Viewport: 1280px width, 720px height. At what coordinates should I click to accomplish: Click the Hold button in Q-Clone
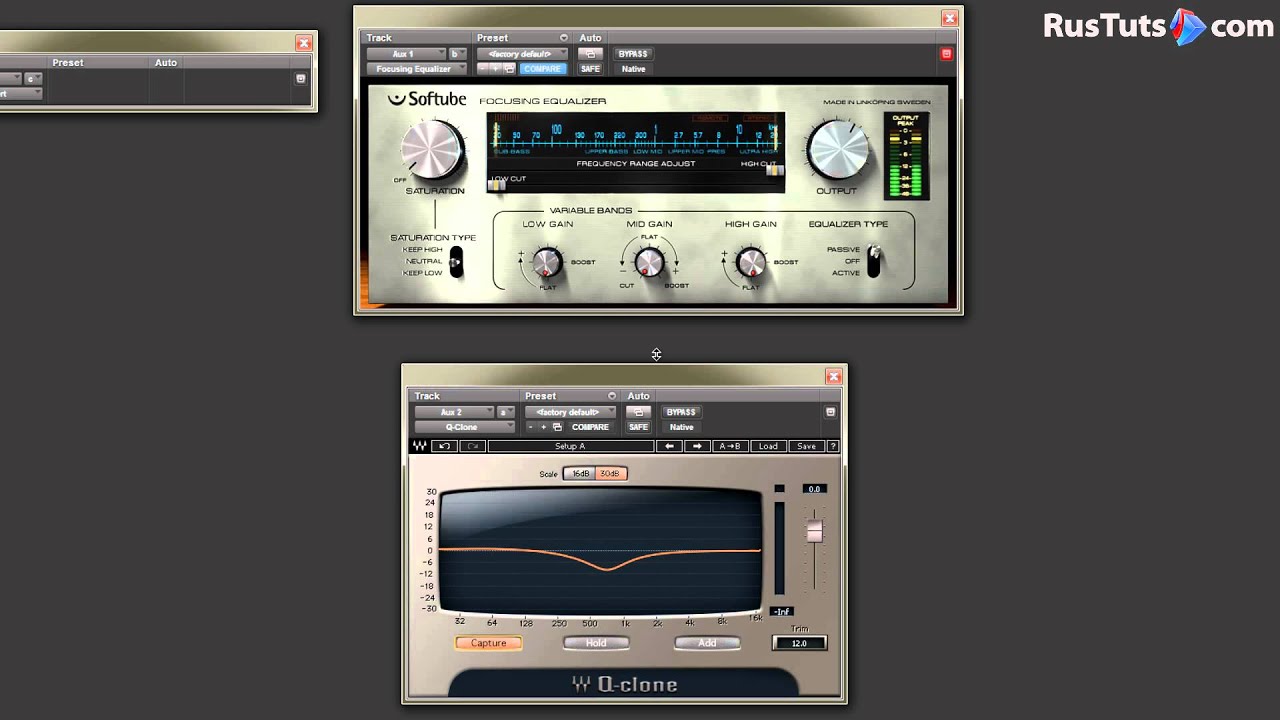[x=596, y=643]
